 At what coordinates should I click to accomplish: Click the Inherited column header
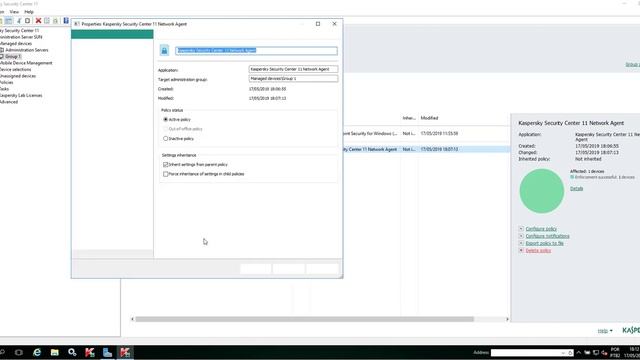(x=409, y=118)
